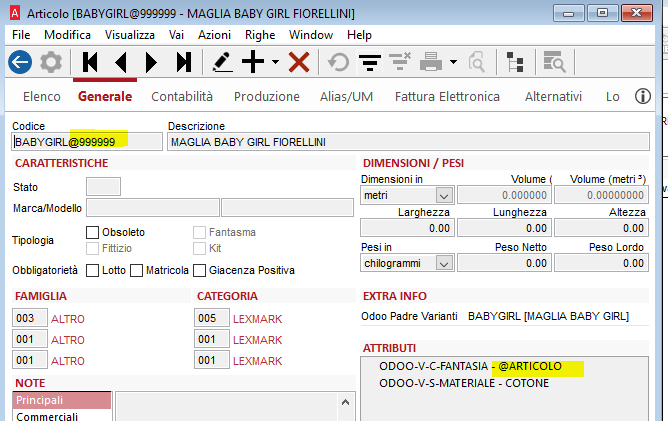
Task: Toggle the Giacenza Positiva checkbox
Action: point(200,270)
